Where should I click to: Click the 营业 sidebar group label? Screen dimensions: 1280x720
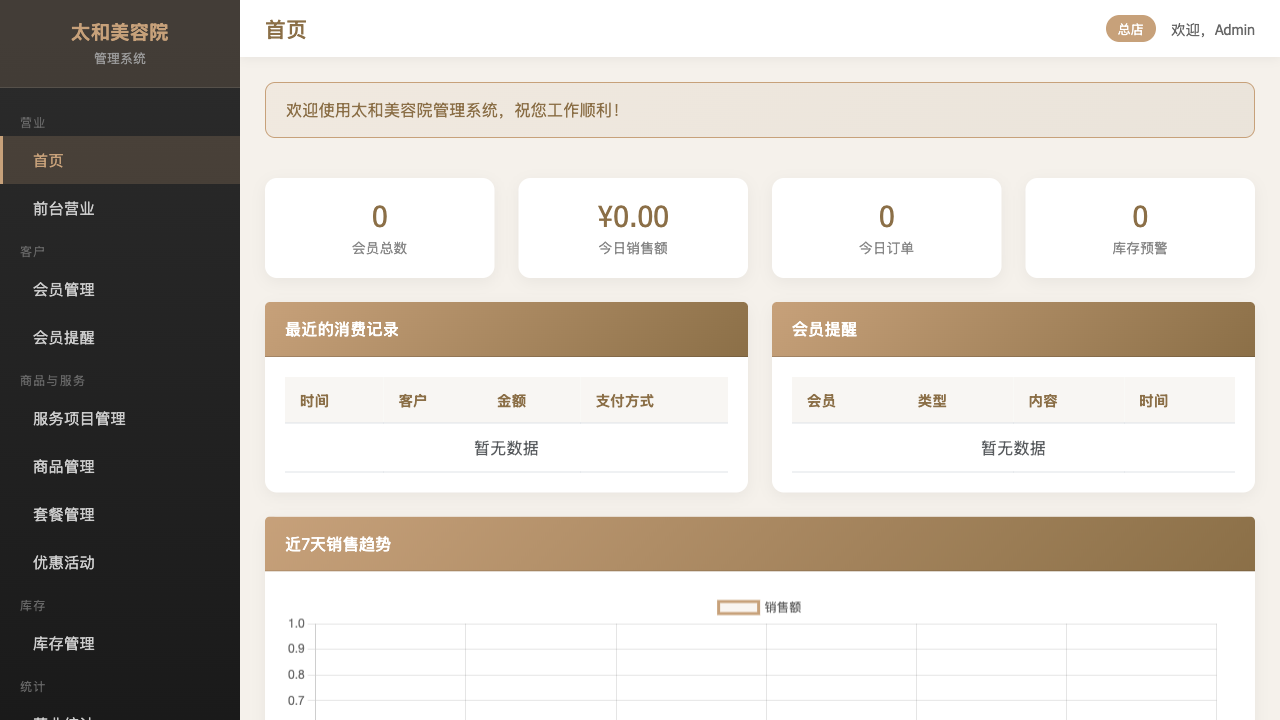33,122
